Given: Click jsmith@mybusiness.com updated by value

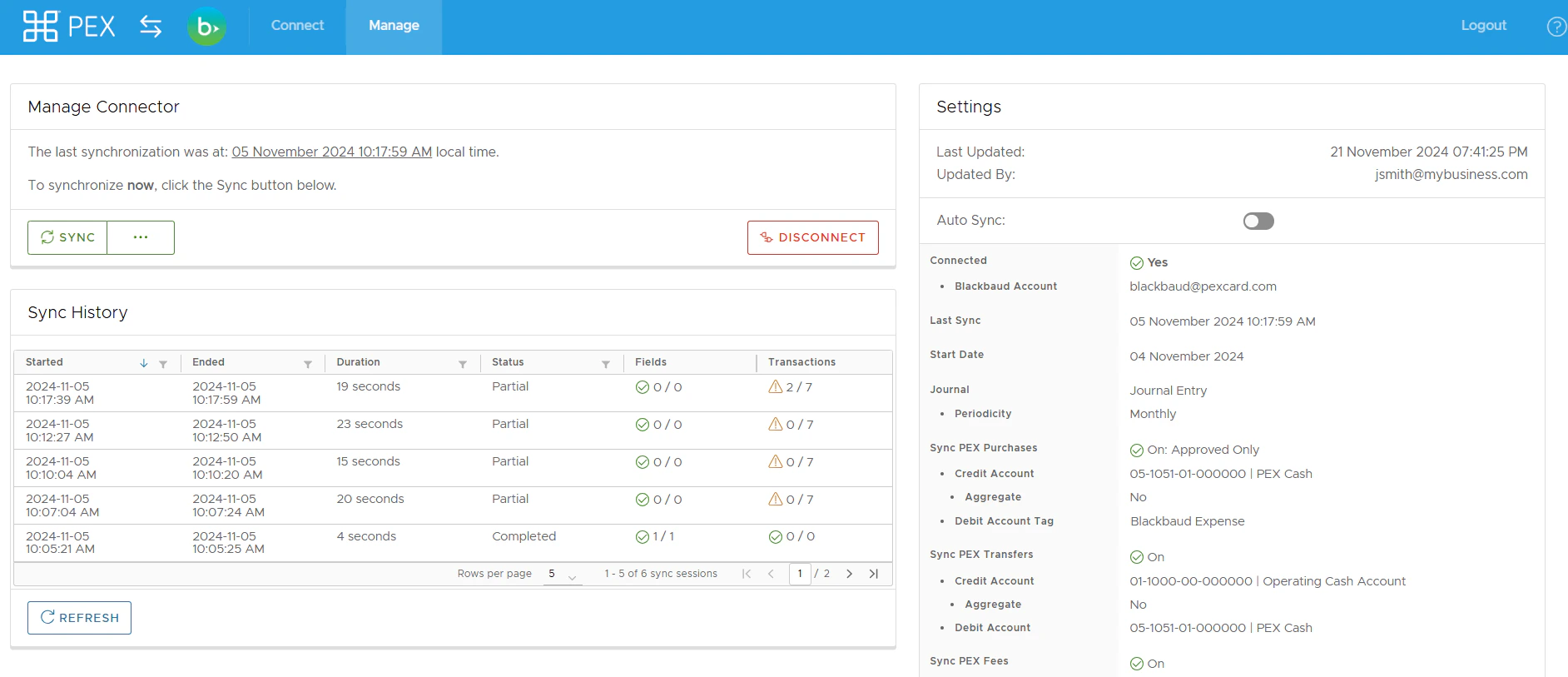Looking at the screenshot, I should pyautogui.click(x=1451, y=174).
